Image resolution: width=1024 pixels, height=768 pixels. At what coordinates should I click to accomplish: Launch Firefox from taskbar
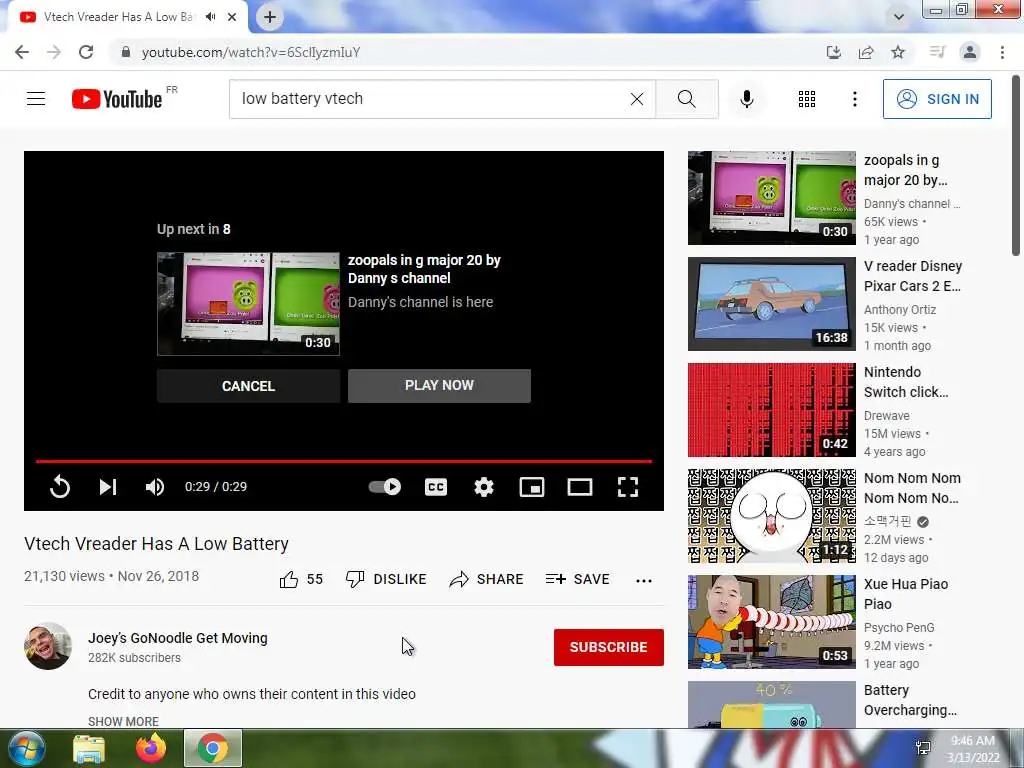coord(151,748)
